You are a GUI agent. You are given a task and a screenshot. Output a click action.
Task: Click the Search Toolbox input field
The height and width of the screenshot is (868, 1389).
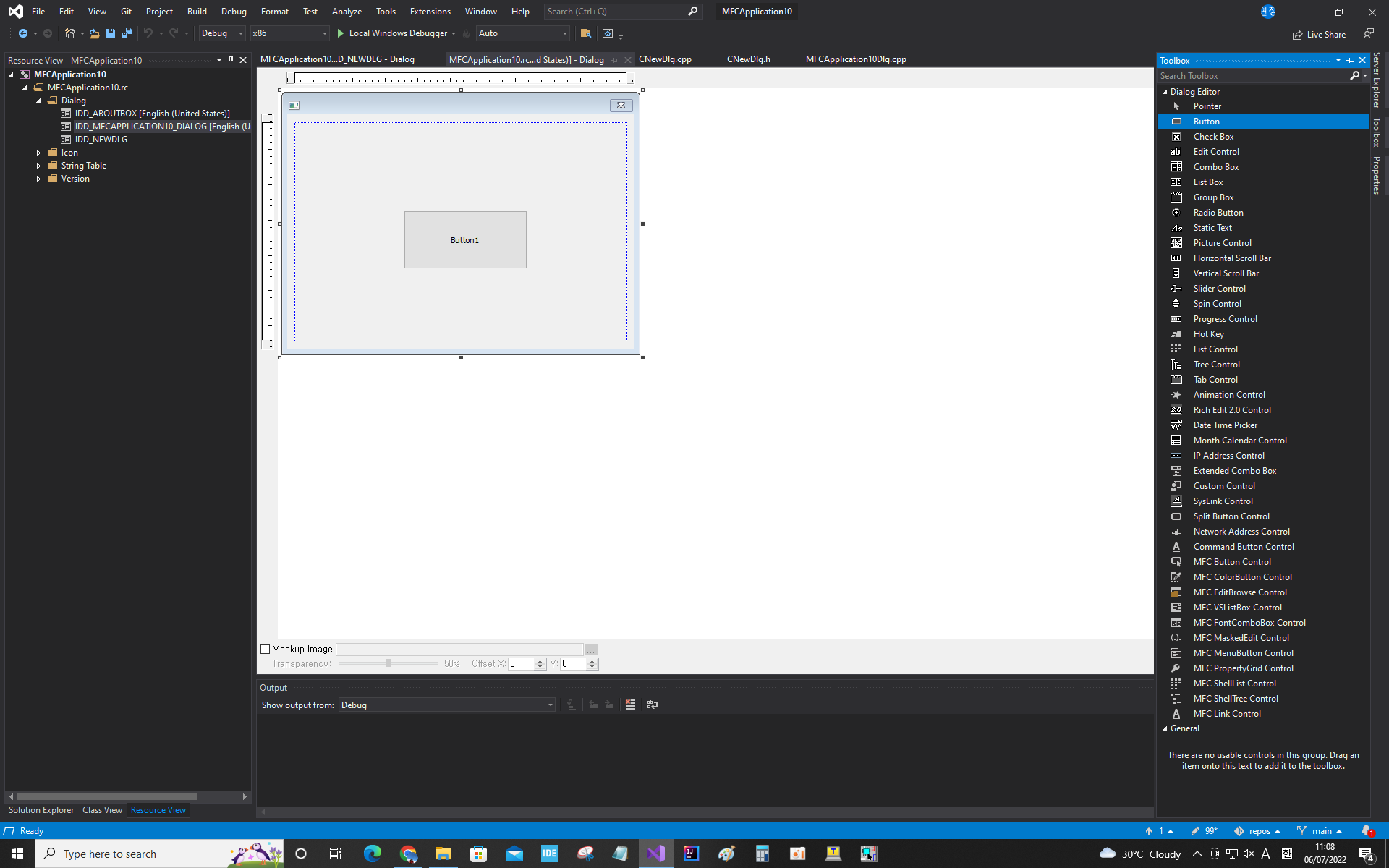click(1255, 76)
